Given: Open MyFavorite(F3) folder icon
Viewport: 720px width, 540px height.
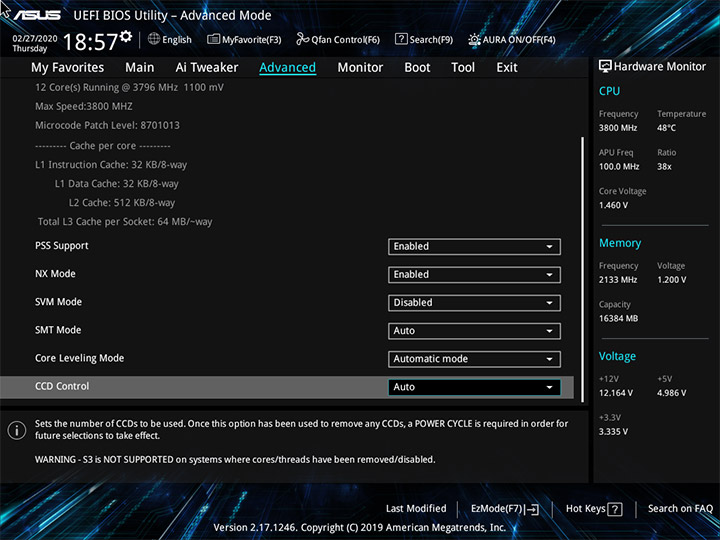Looking at the screenshot, I should point(213,39).
